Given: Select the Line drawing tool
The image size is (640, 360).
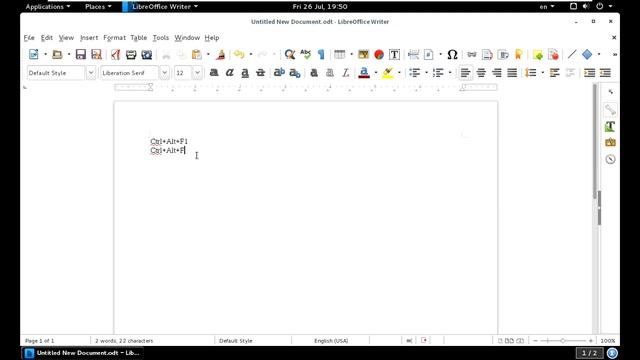Looking at the screenshot, I should [572, 54].
